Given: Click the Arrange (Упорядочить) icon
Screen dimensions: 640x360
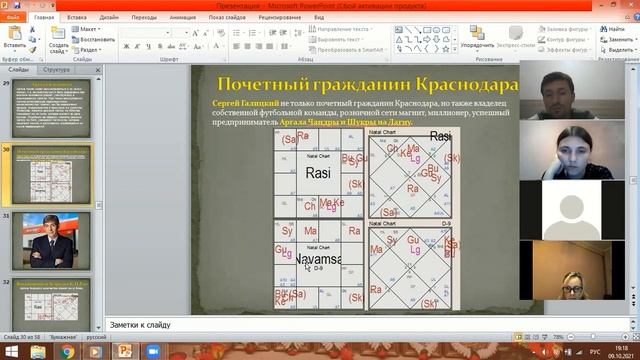Looking at the screenshot, I should 477,33.
